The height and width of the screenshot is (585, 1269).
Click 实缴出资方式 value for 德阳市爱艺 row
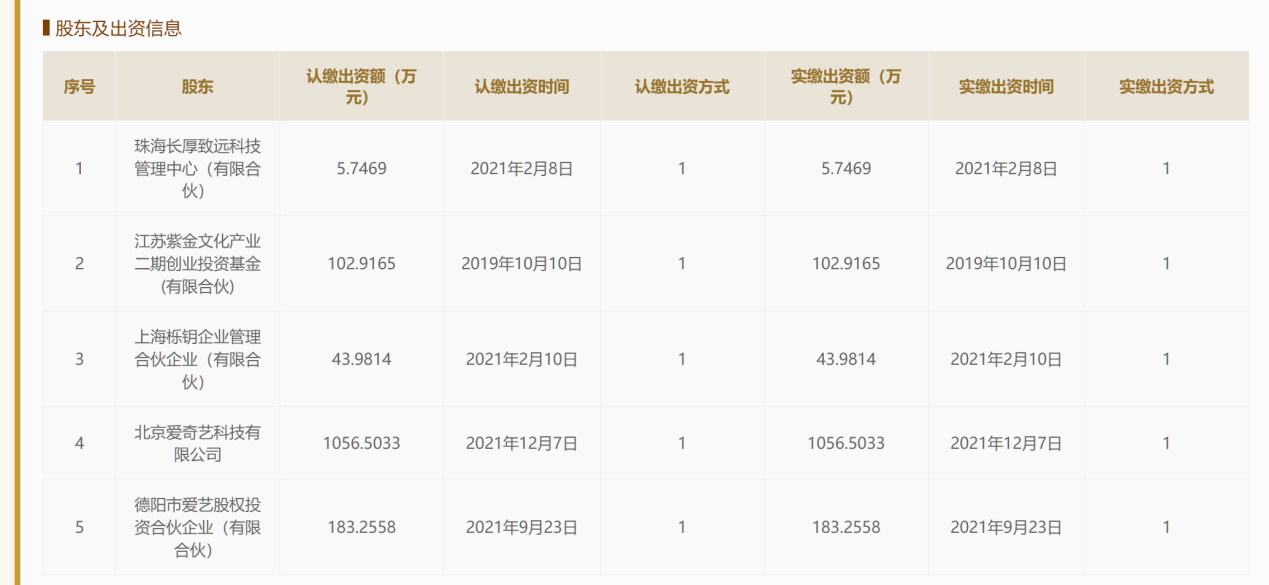click(x=1166, y=527)
